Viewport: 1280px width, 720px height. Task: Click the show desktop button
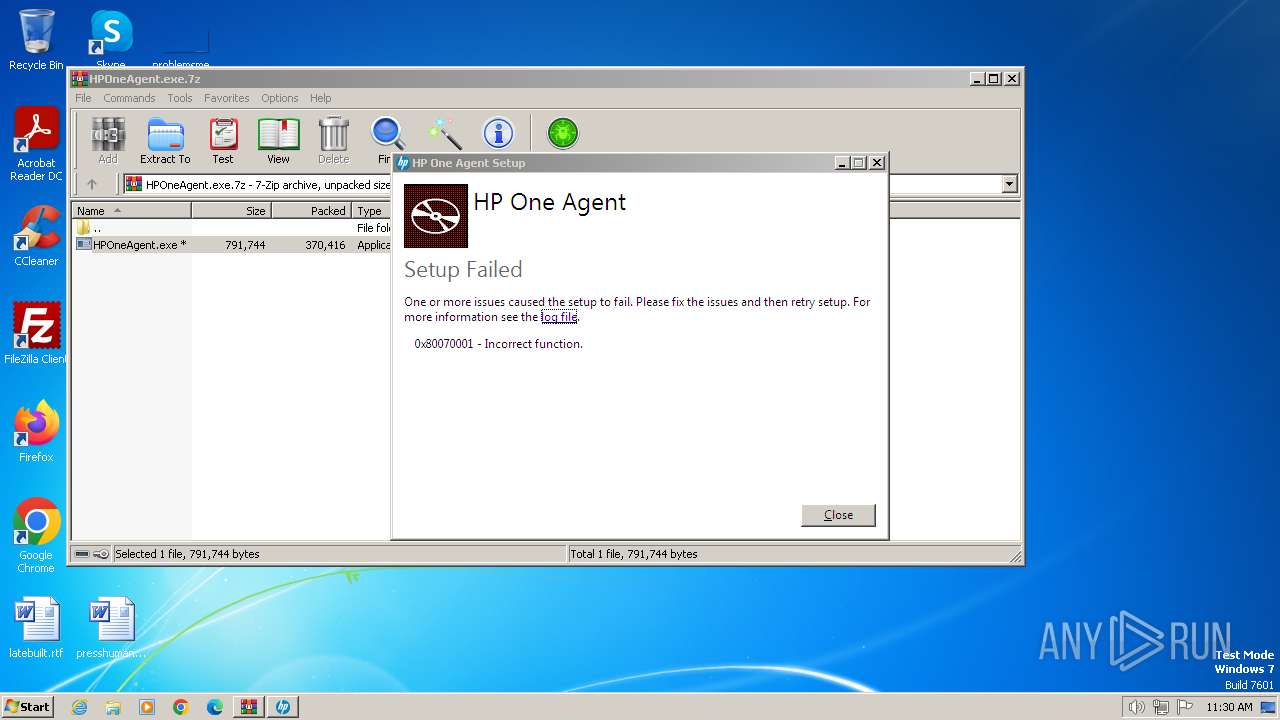1269,707
